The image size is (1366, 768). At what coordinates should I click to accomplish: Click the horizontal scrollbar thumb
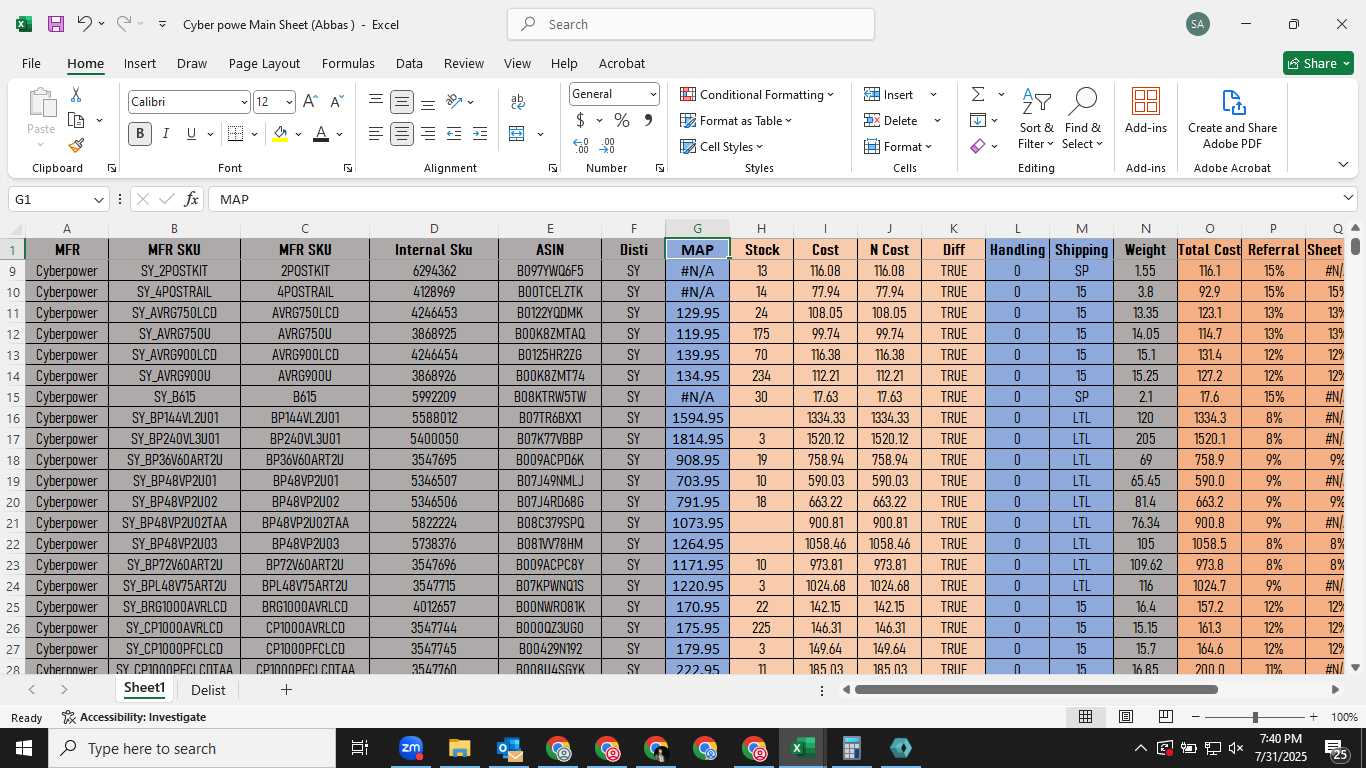tap(1036, 689)
